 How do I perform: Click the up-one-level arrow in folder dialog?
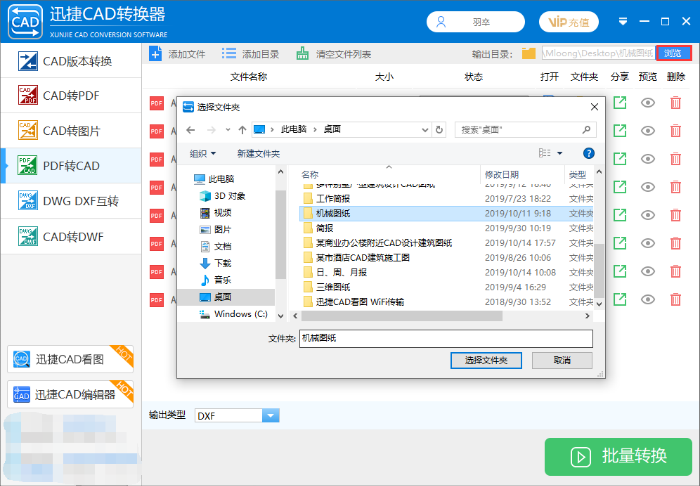coord(242,130)
